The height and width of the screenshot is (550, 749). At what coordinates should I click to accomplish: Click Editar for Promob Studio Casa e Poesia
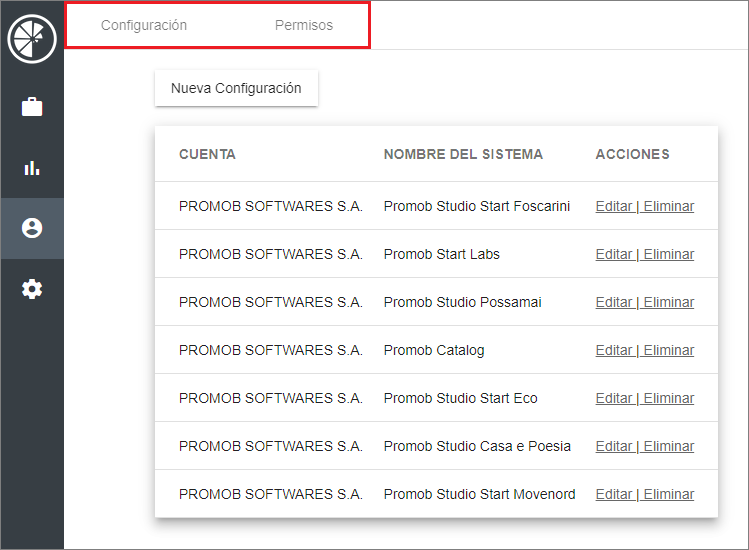[613, 447]
